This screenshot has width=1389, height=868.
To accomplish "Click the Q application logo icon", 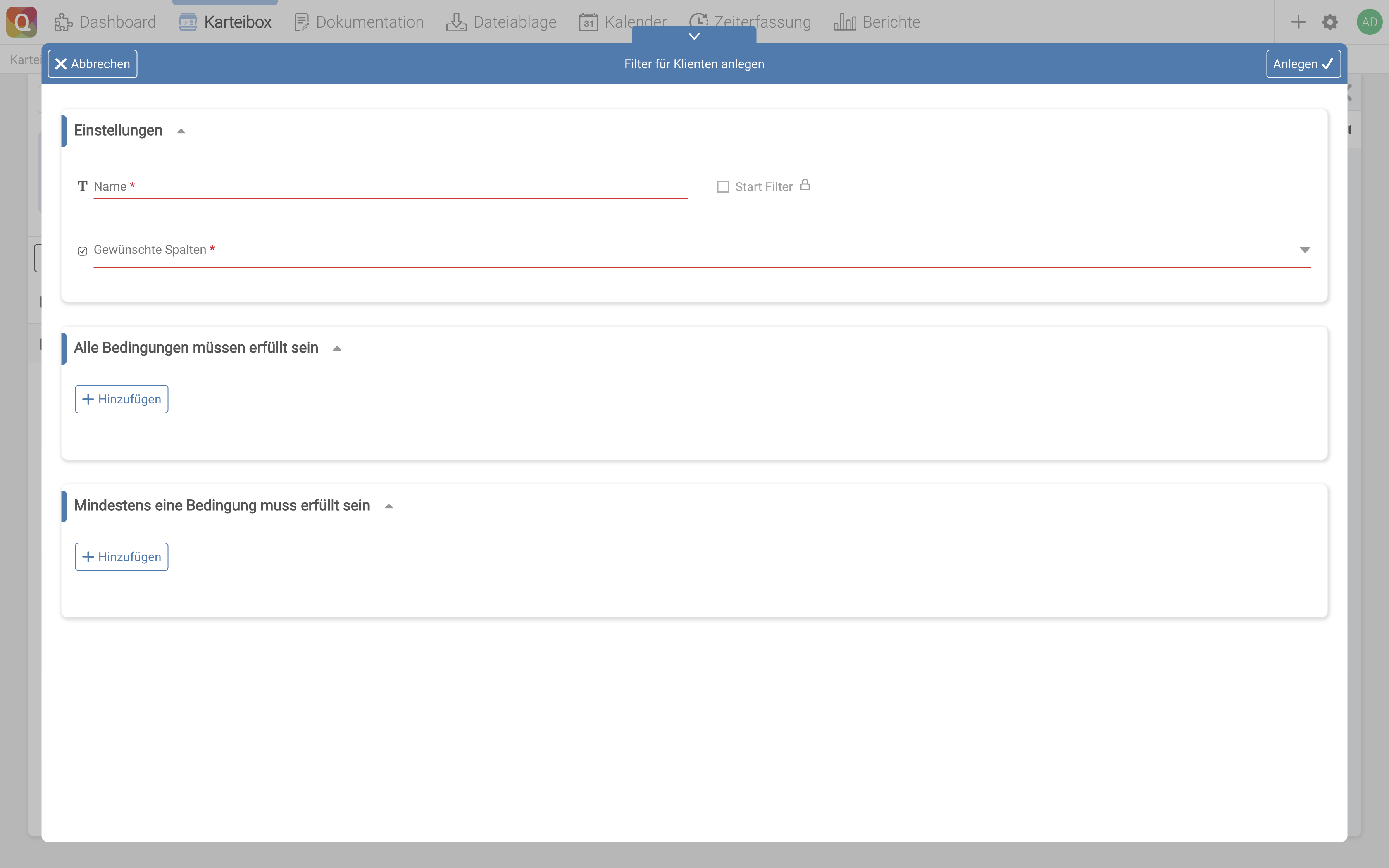I will click(22, 22).
